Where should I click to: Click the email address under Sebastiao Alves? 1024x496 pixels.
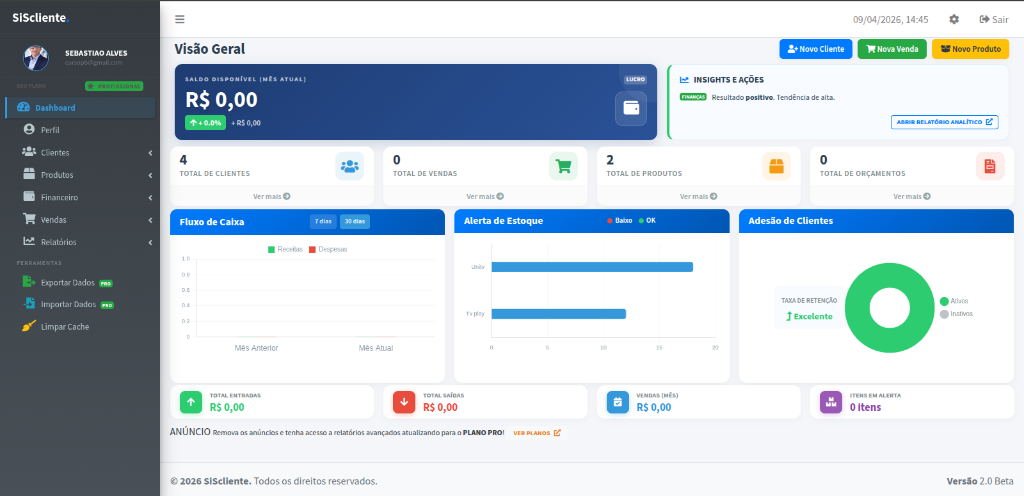coord(93,63)
